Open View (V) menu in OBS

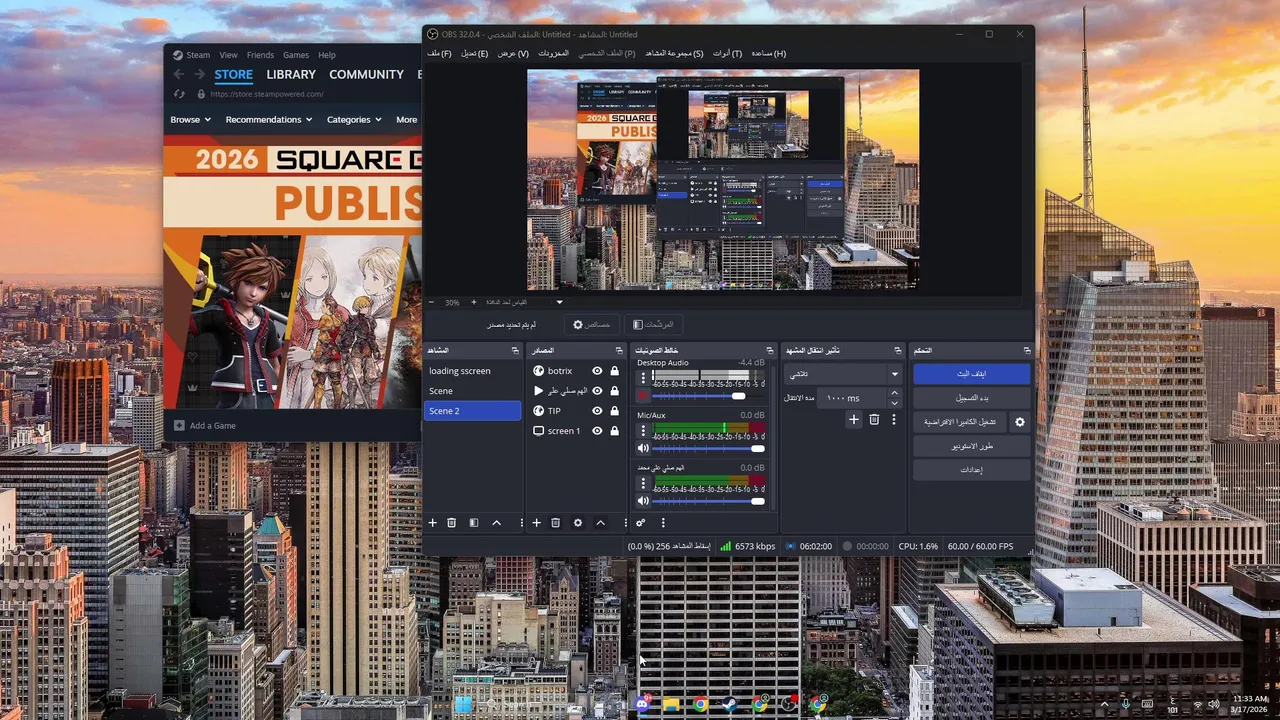click(513, 53)
